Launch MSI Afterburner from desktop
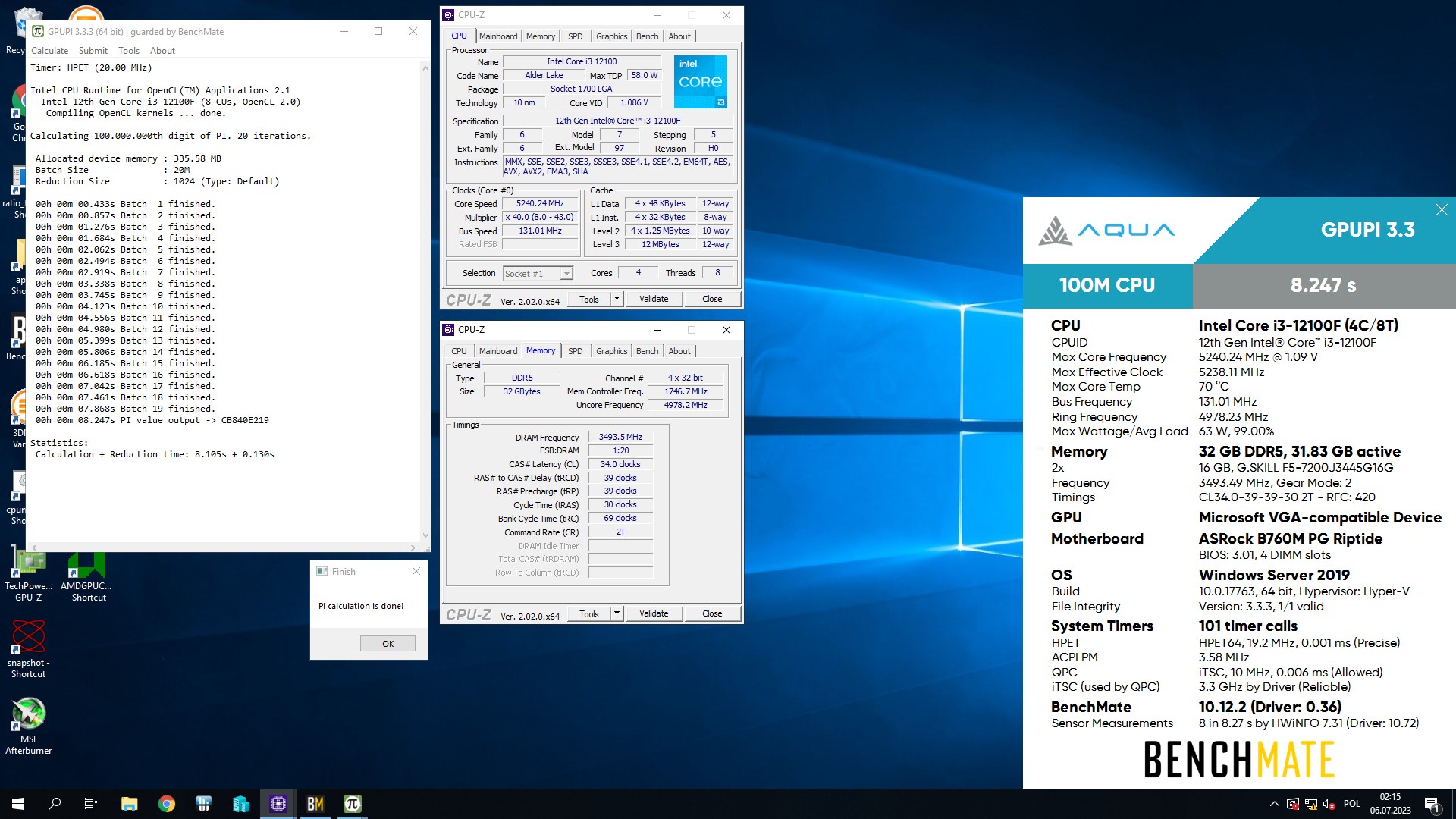Viewport: 1456px width, 819px height. click(x=28, y=726)
